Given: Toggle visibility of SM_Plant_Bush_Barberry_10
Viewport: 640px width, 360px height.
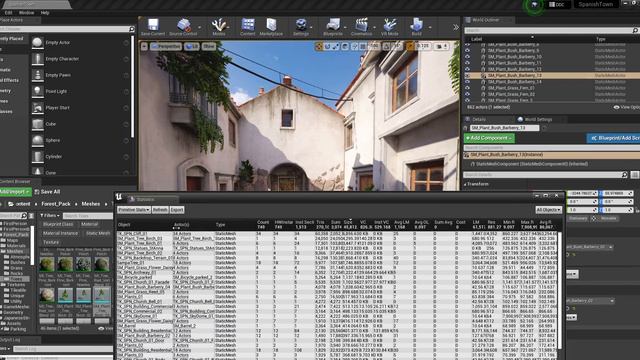Looking at the screenshot, I should coord(467,57).
